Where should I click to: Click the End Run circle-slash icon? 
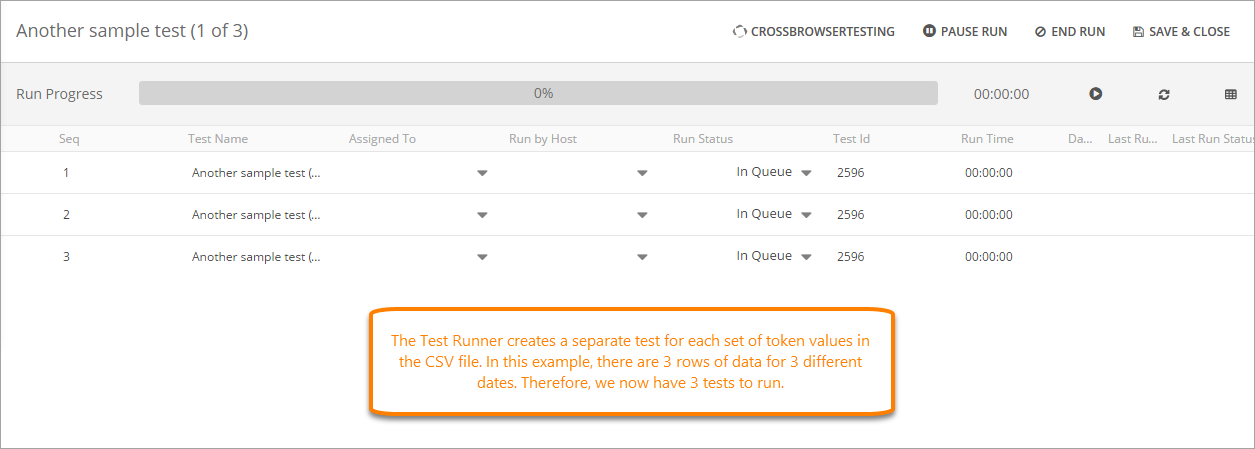(x=1040, y=32)
